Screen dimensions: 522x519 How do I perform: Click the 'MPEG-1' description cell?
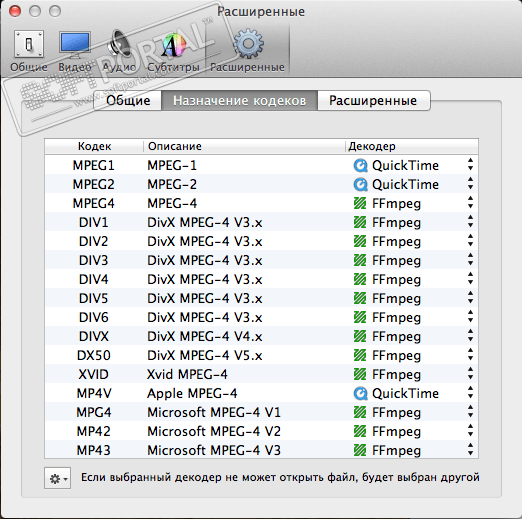pyautogui.click(x=172, y=165)
